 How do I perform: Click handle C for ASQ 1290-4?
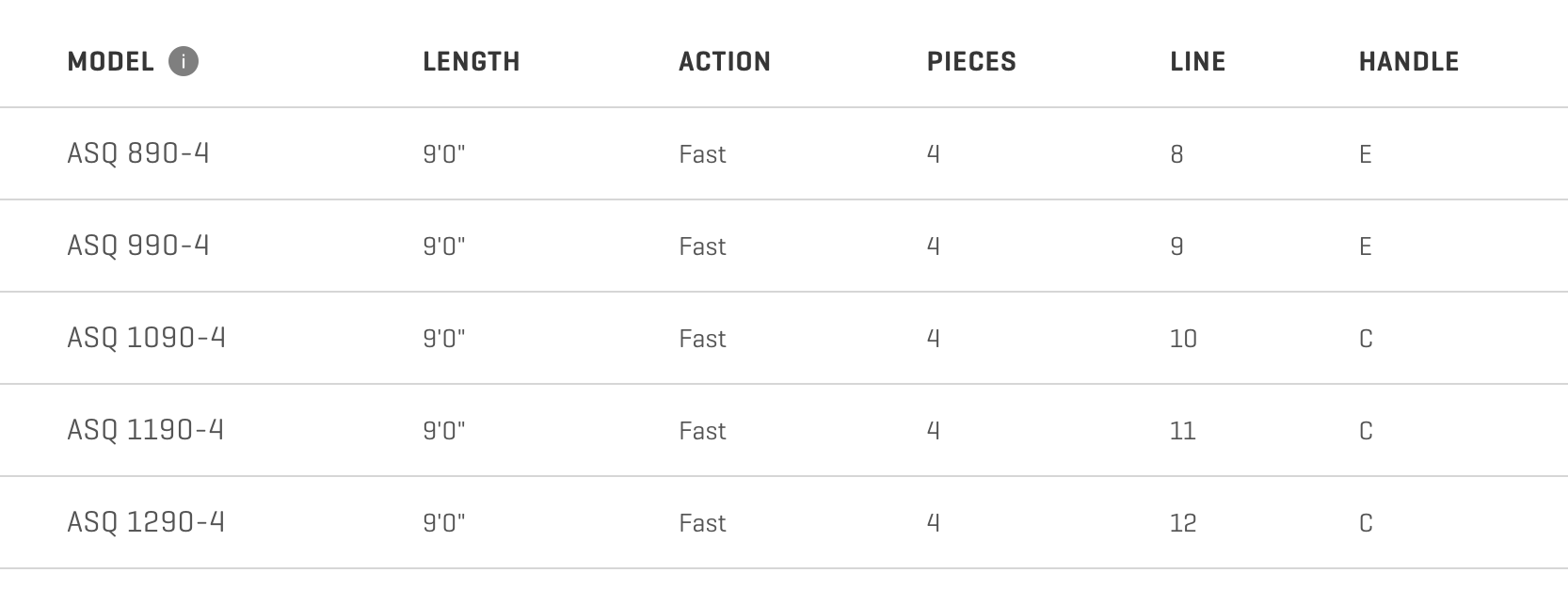pos(1366,523)
